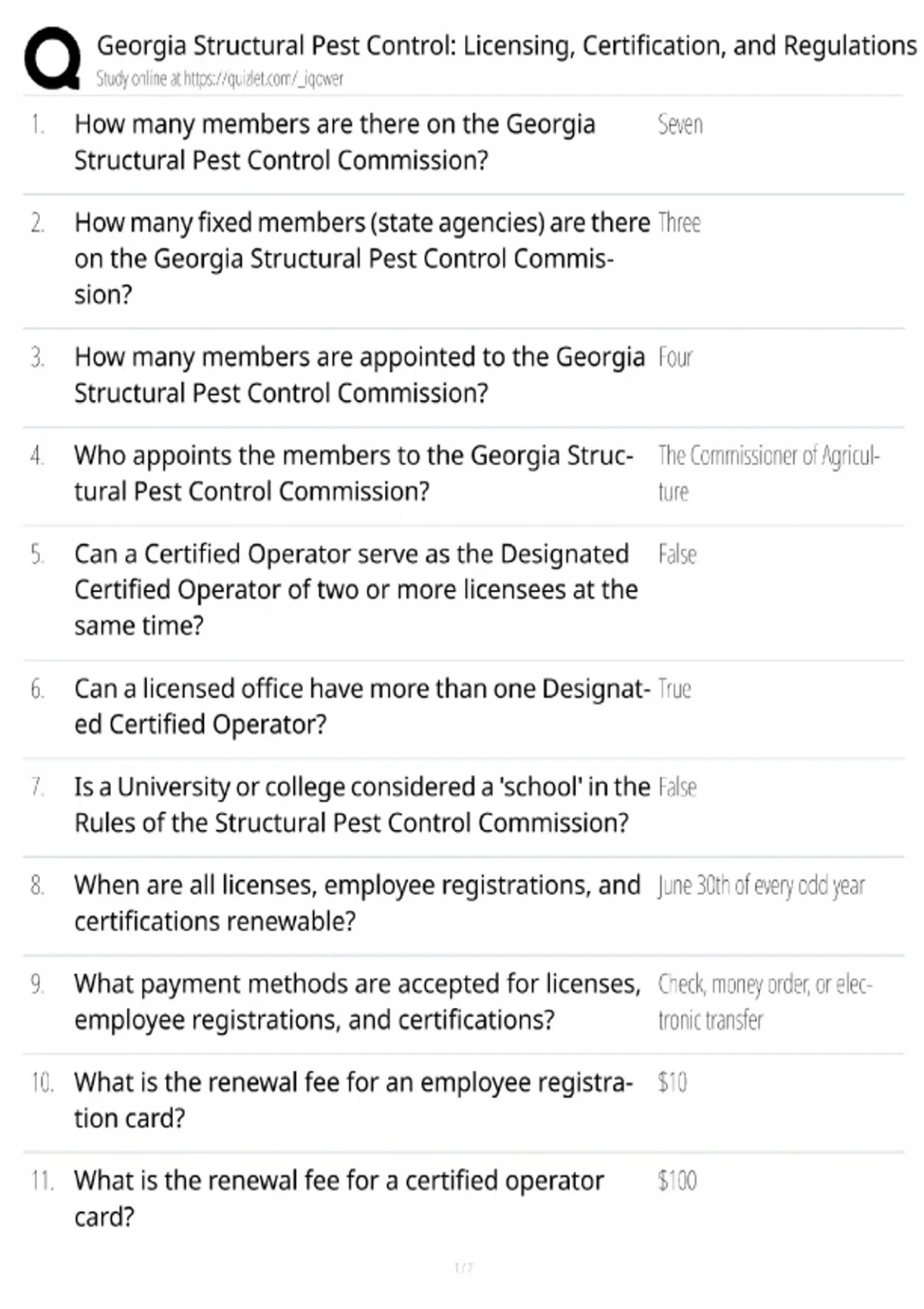This screenshot has height=1309, width=924.
Task: Click 'Check, money order, or electronic transfer' answer
Action: [764, 1002]
